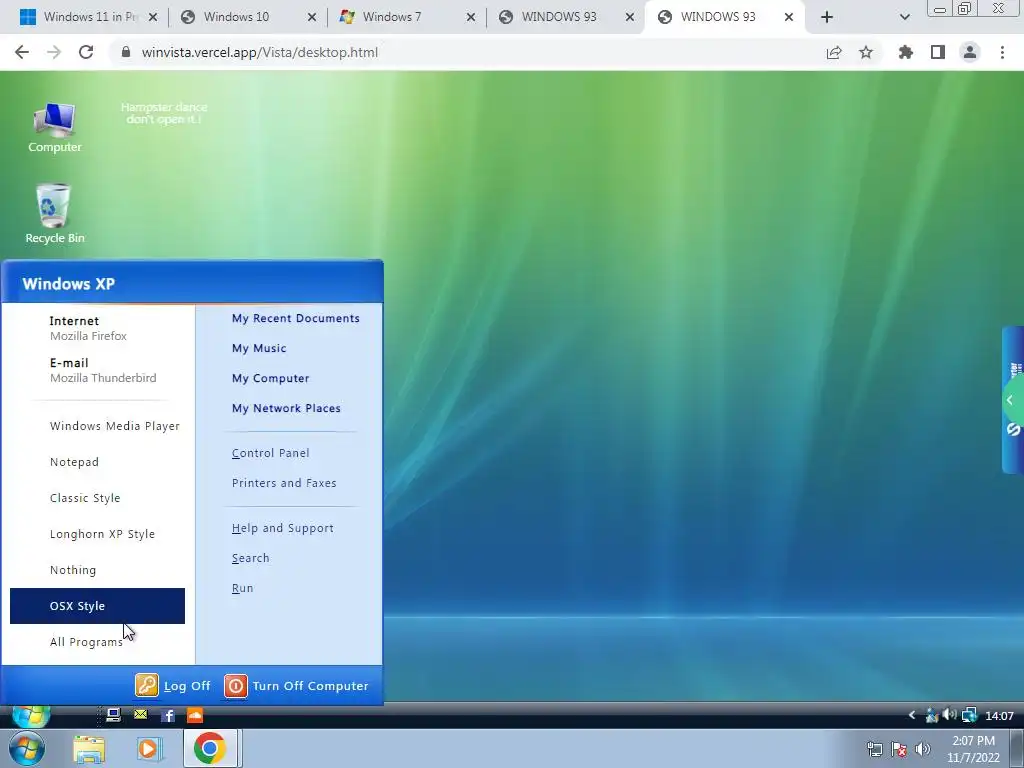Click Search in start menu
This screenshot has width=1024, height=768.
click(x=250, y=558)
